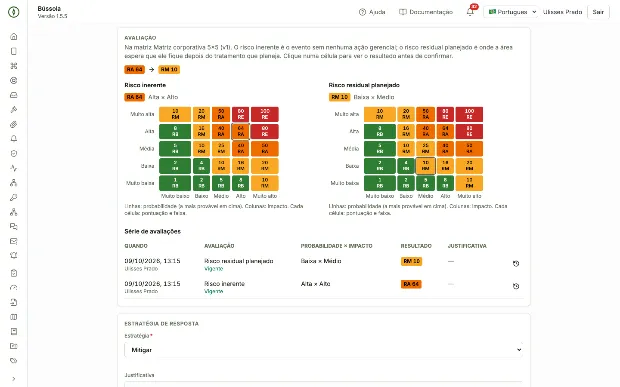
Task: Click the Bússola compass logo
Action: pyautogui.click(x=13, y=12)
